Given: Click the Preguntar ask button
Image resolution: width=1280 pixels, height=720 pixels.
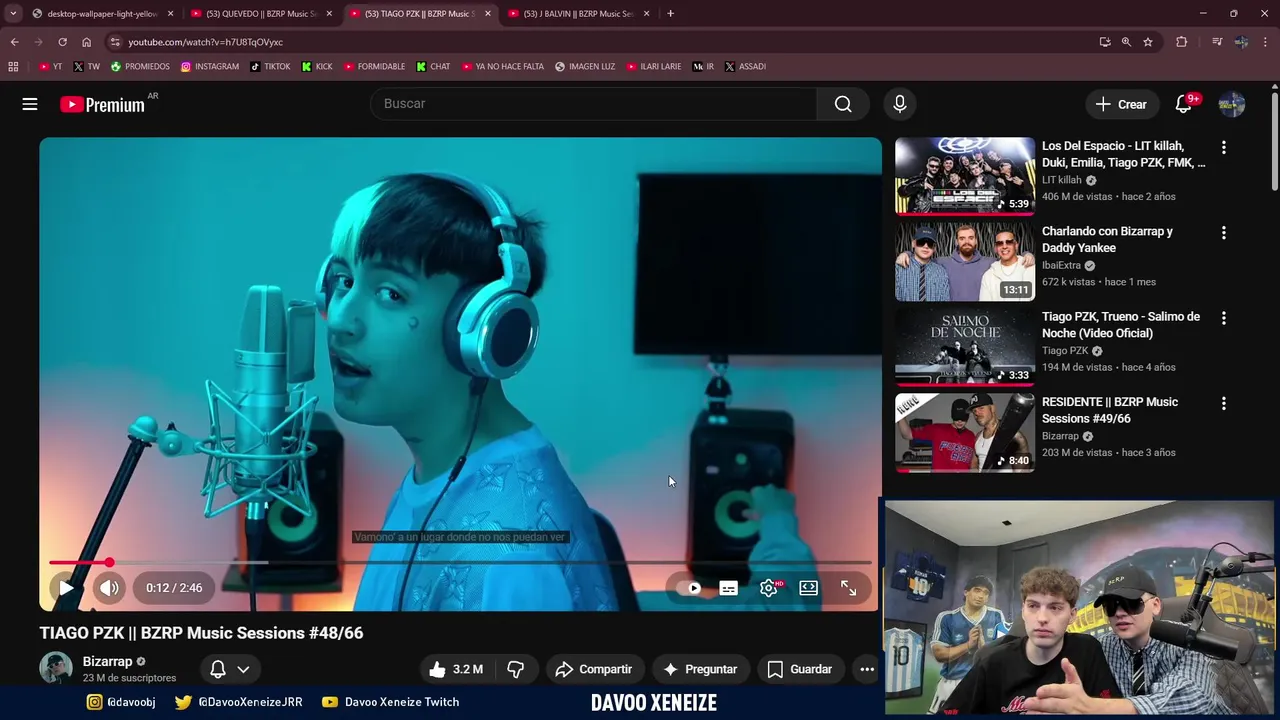Looking at the screenshot, I should coord(700,669).
